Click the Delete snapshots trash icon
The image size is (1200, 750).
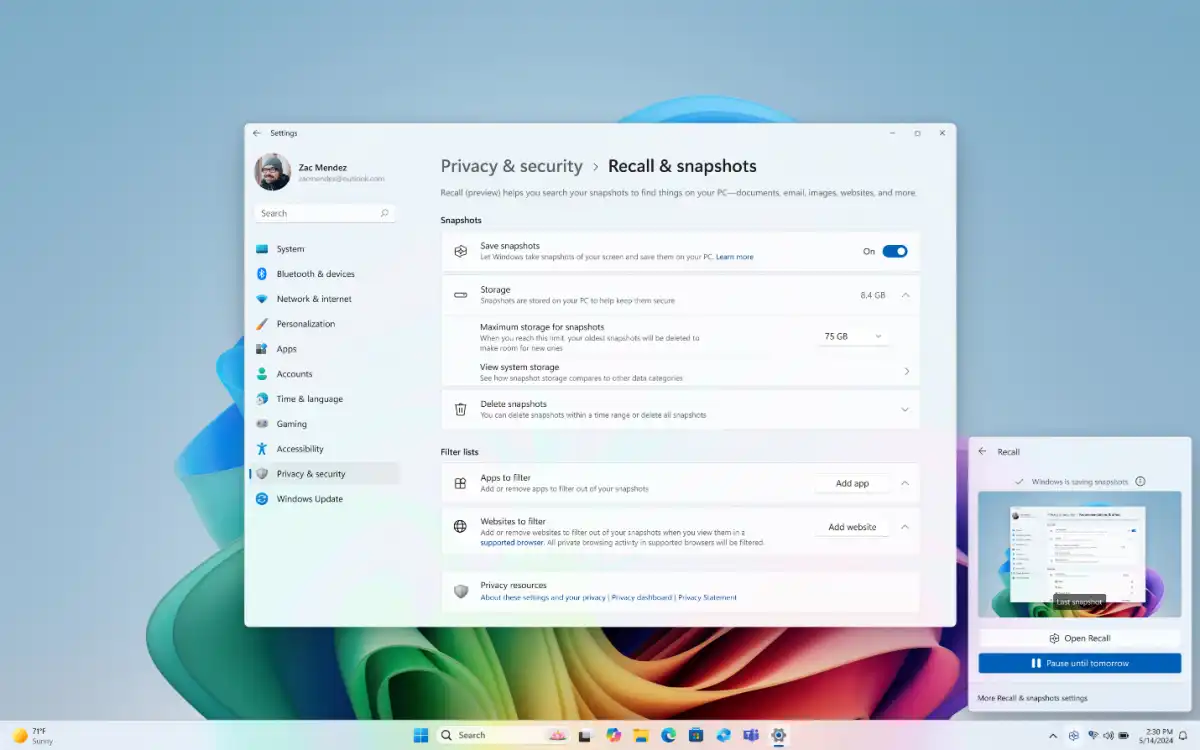[x=460, y=409]
